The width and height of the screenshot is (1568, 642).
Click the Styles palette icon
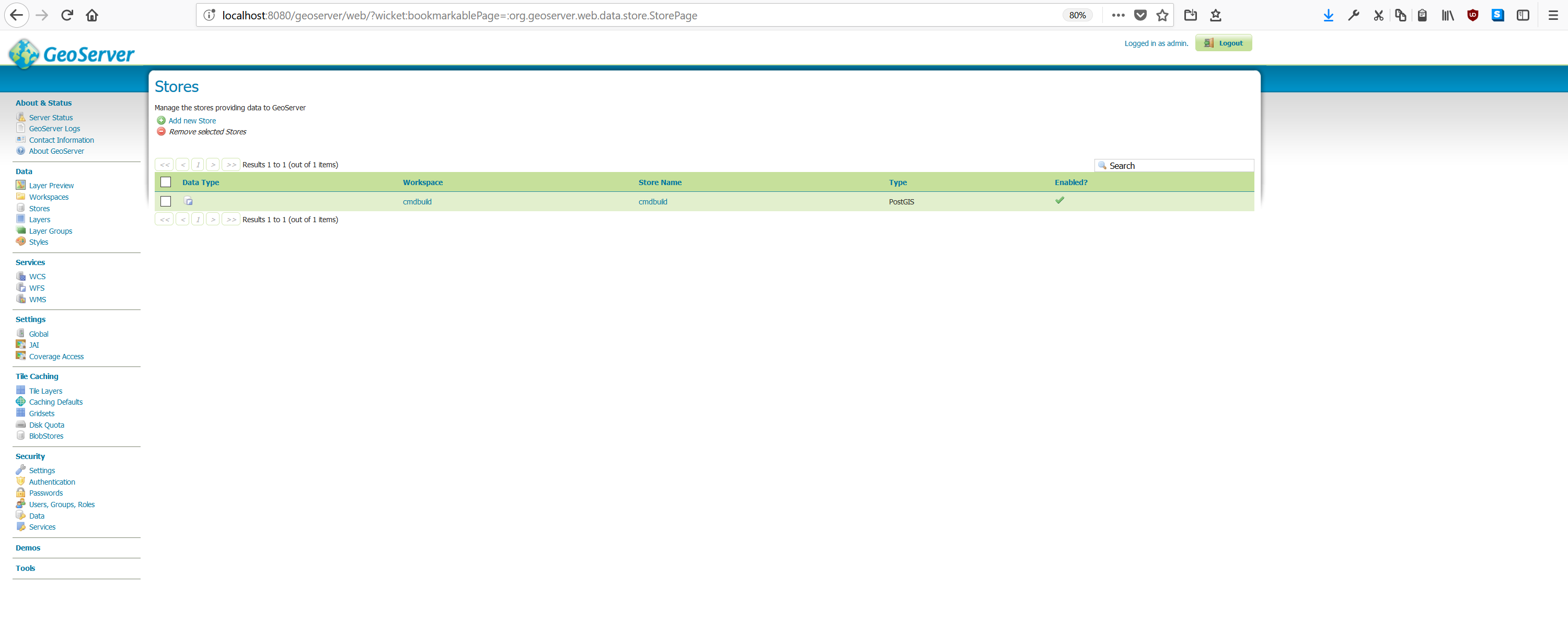click(x=21, y=242)
